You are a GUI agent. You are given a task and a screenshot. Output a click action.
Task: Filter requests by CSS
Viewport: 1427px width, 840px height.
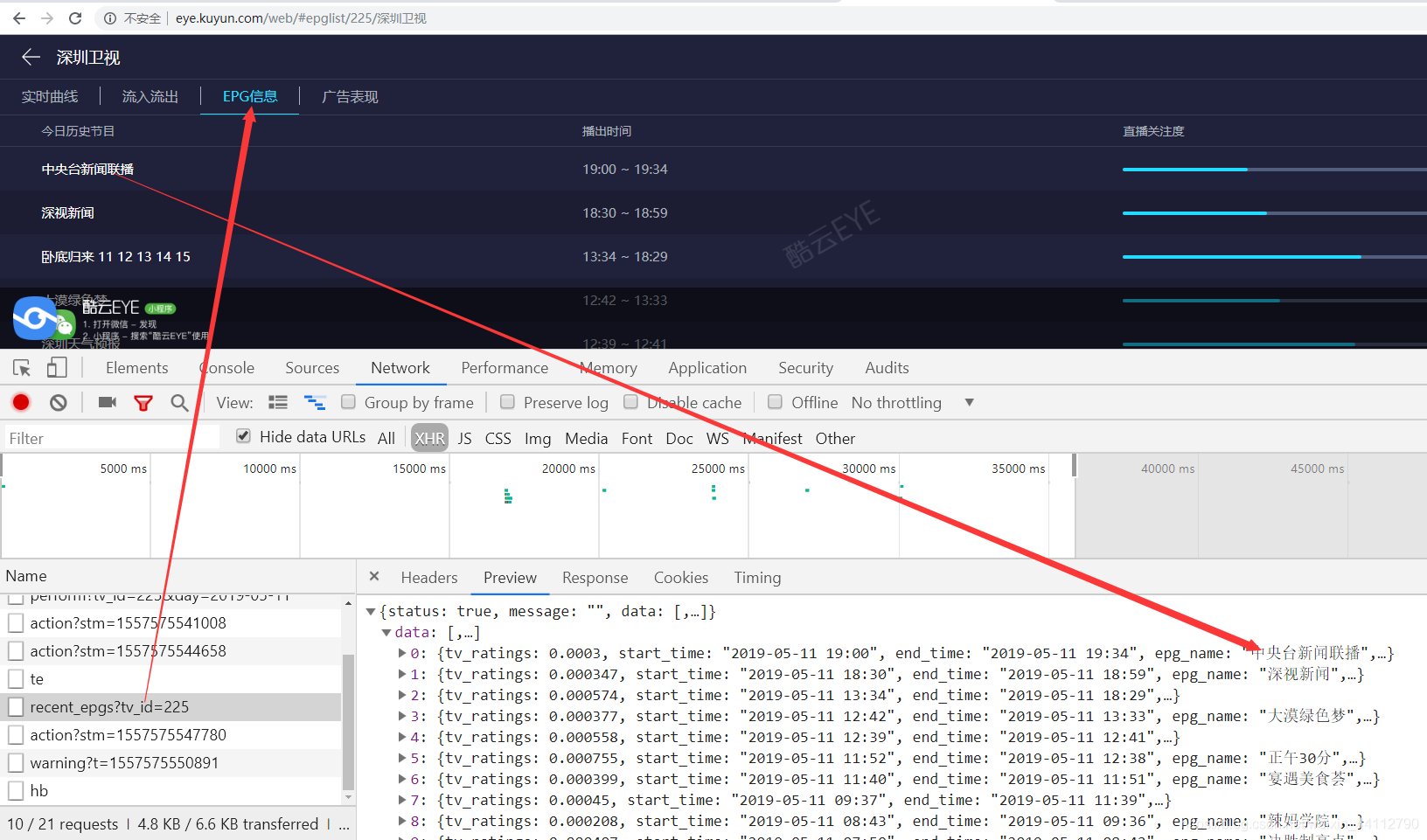click(498, 438)
